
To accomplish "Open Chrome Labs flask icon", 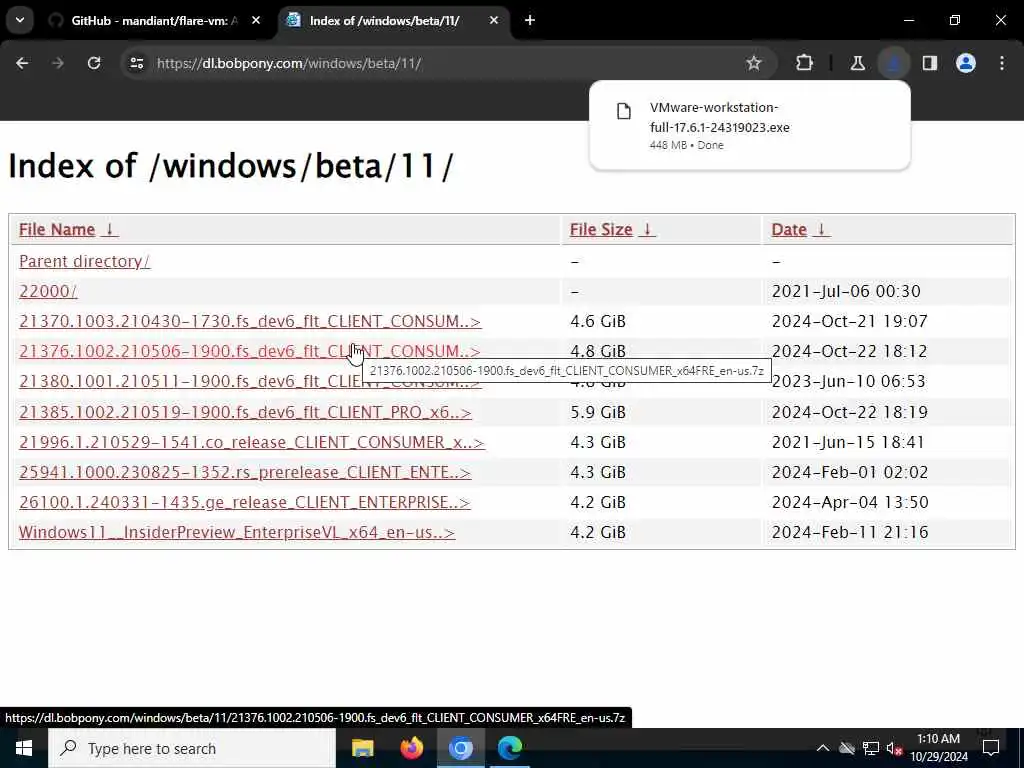I will 857,63.
